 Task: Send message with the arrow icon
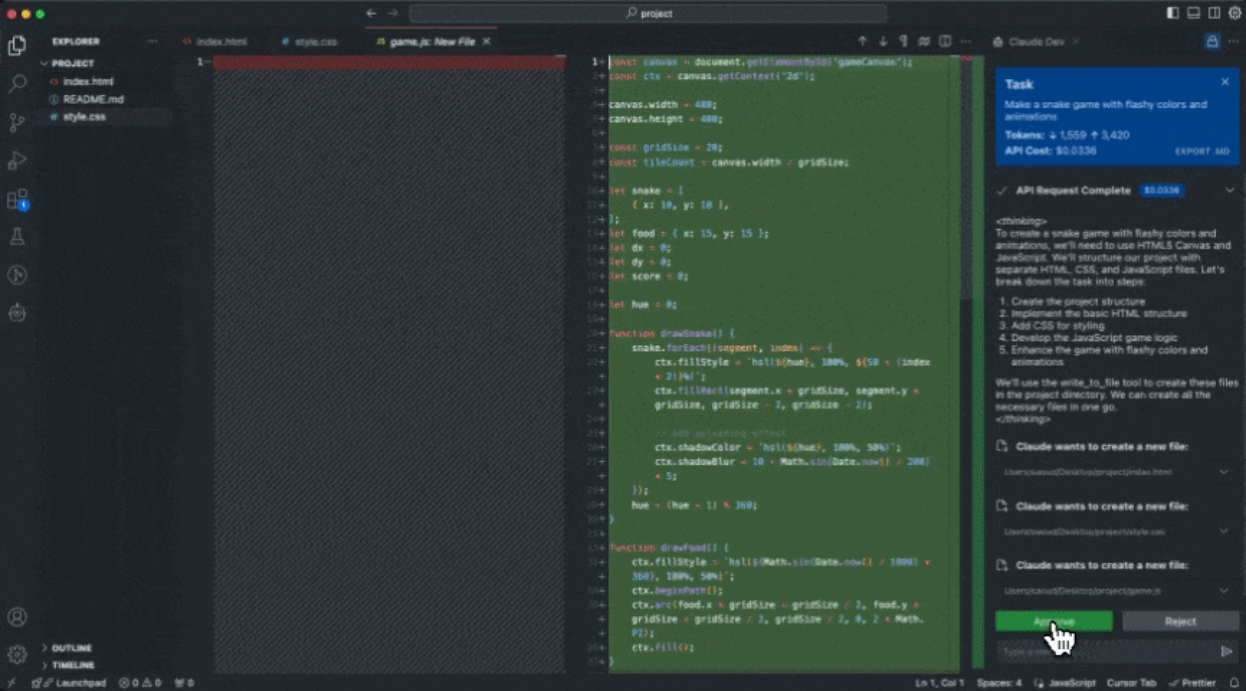[x=1227, y=651]
